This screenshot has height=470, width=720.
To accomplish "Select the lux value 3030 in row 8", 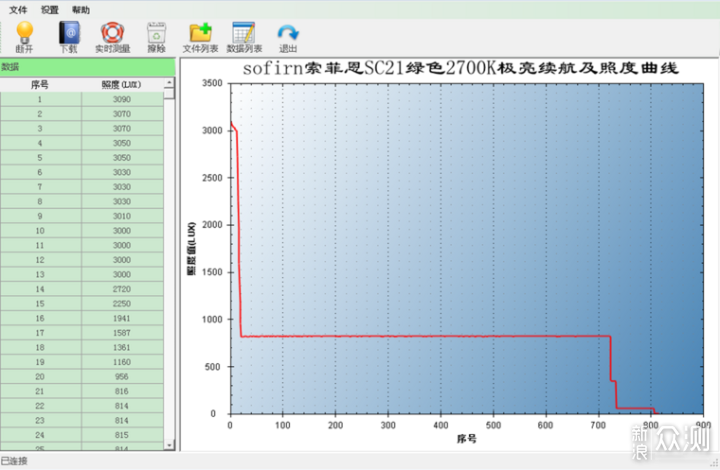I will pos(122,201).
